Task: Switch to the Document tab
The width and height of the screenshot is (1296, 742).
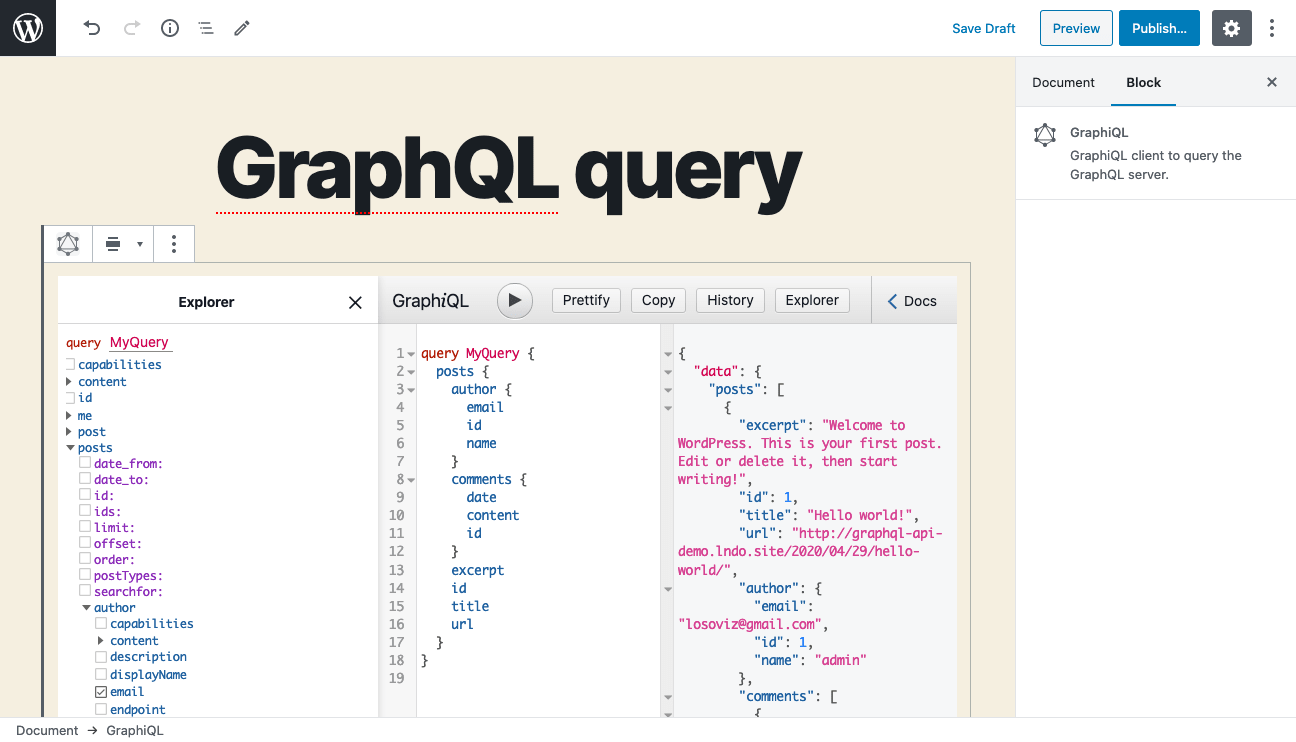Action: 1063,82
